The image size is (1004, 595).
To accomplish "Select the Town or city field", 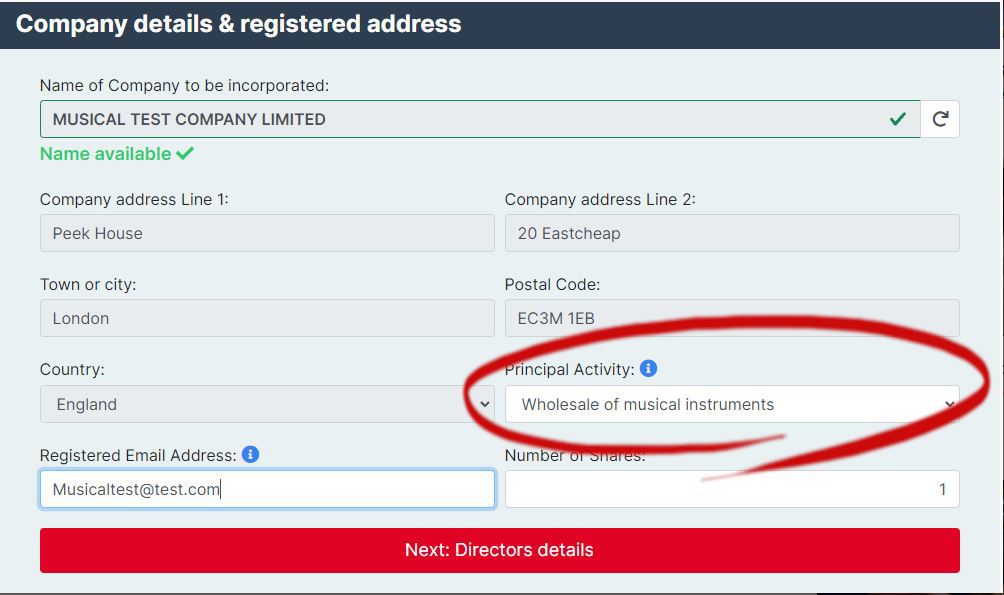I will tap(265, 318).
